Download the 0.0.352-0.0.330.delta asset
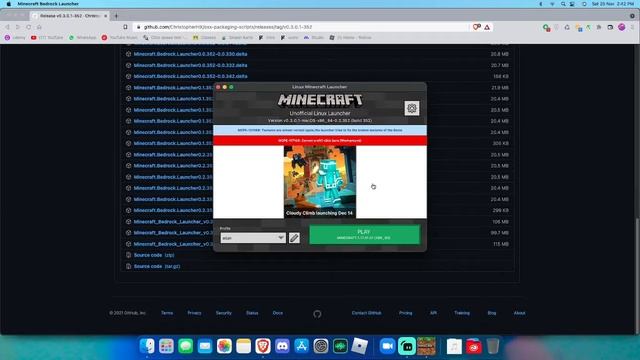 coord(190,54)
